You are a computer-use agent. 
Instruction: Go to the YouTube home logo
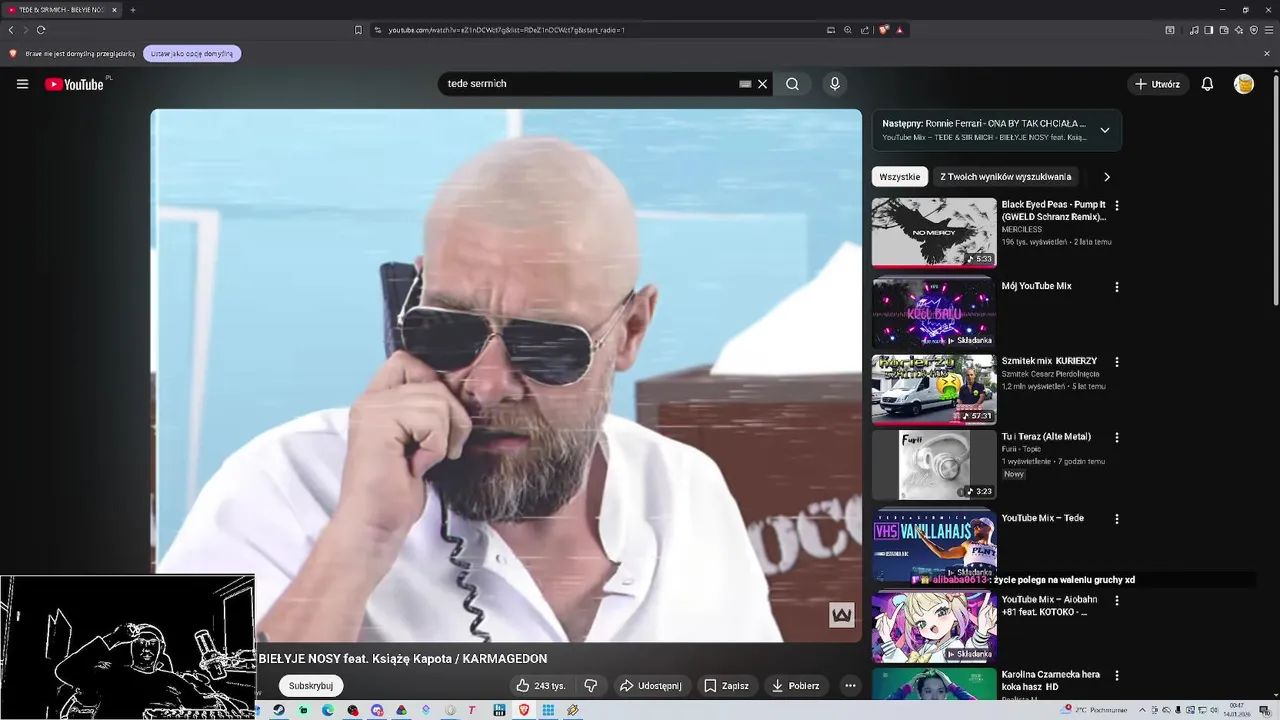point(74,84)
